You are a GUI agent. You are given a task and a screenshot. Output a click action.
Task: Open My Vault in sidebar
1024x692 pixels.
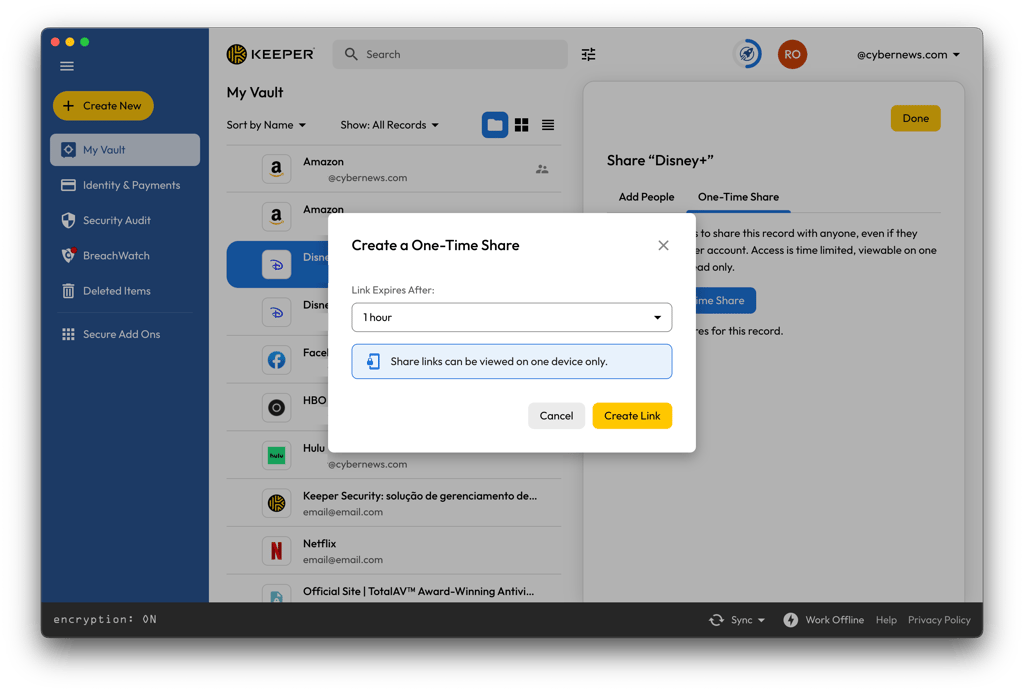[125, 149]
